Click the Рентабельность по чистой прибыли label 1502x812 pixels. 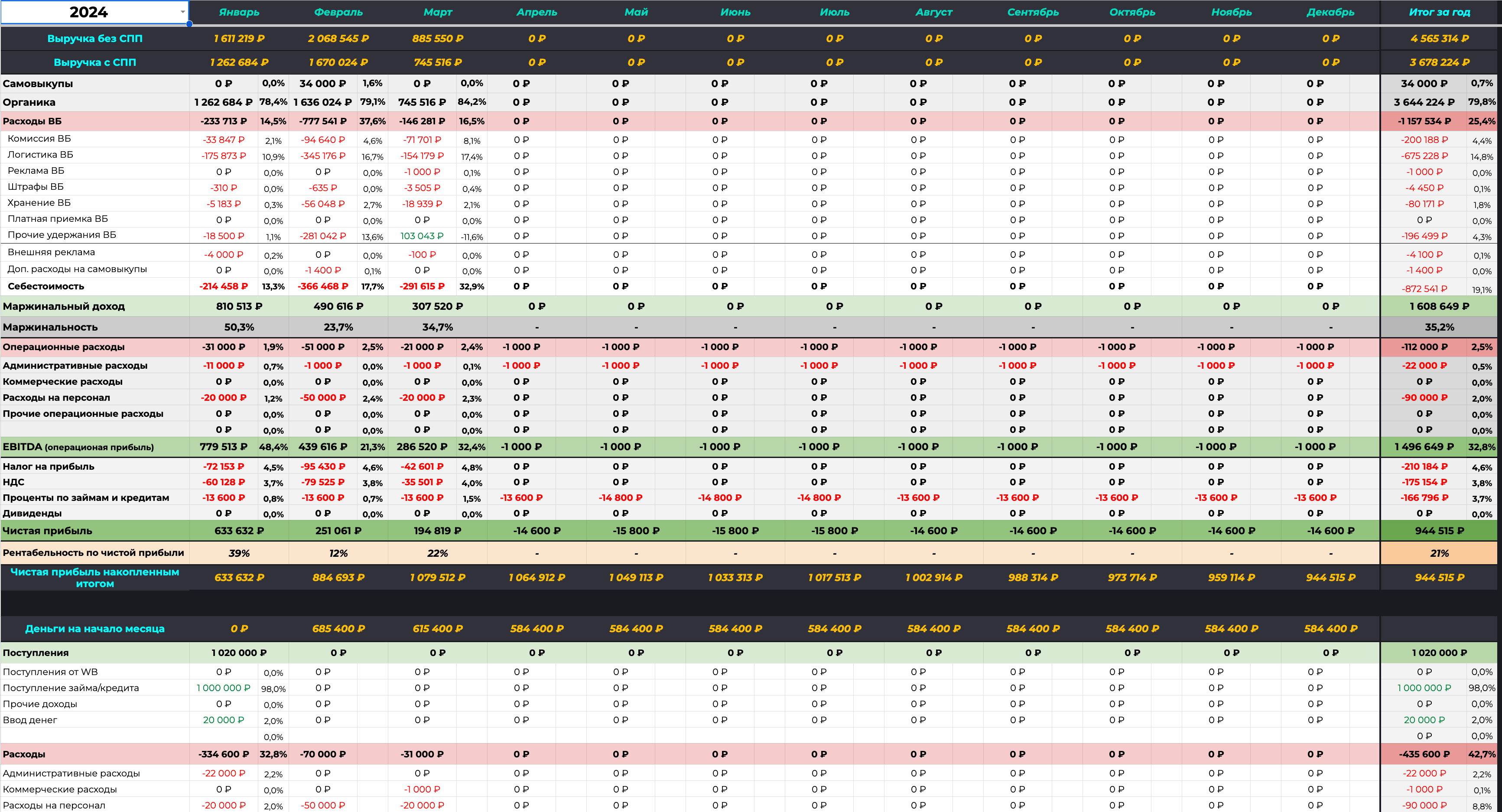(x=93, y=552)
